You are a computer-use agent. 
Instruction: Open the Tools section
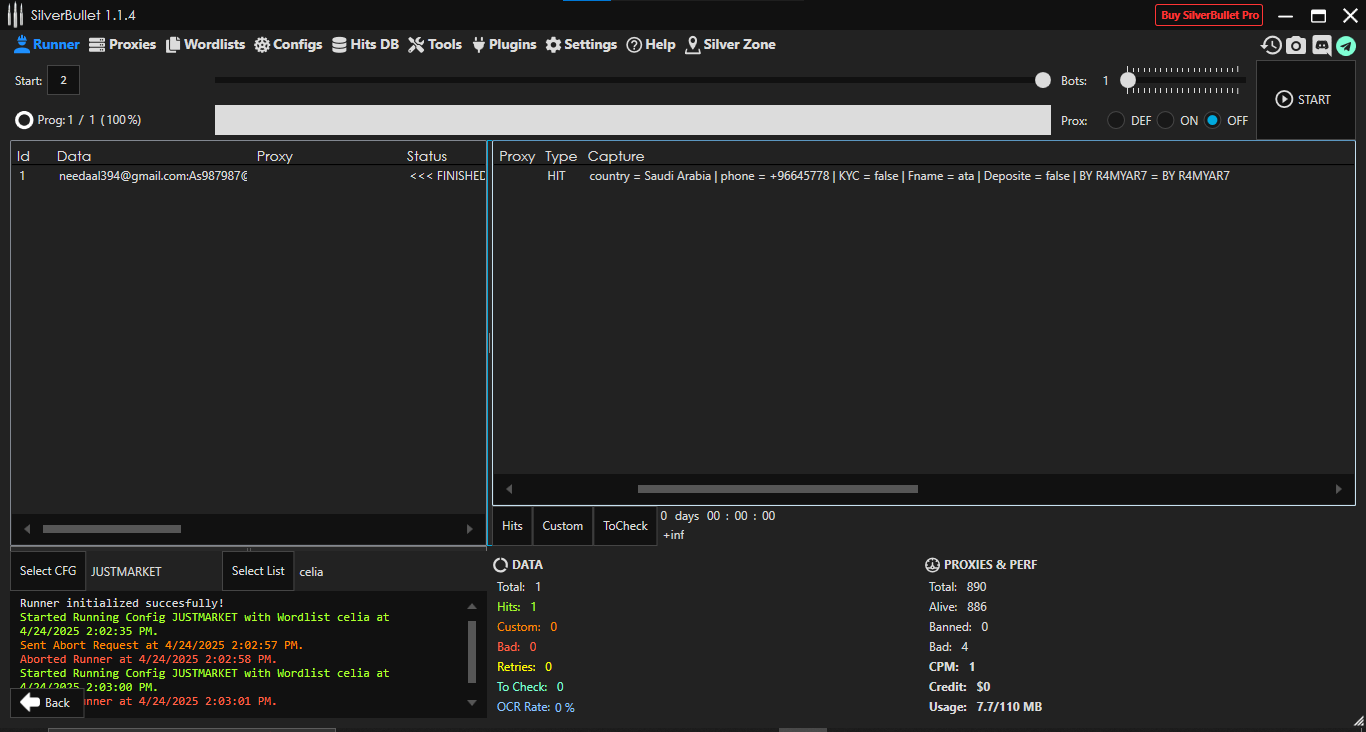pos(435,44)
